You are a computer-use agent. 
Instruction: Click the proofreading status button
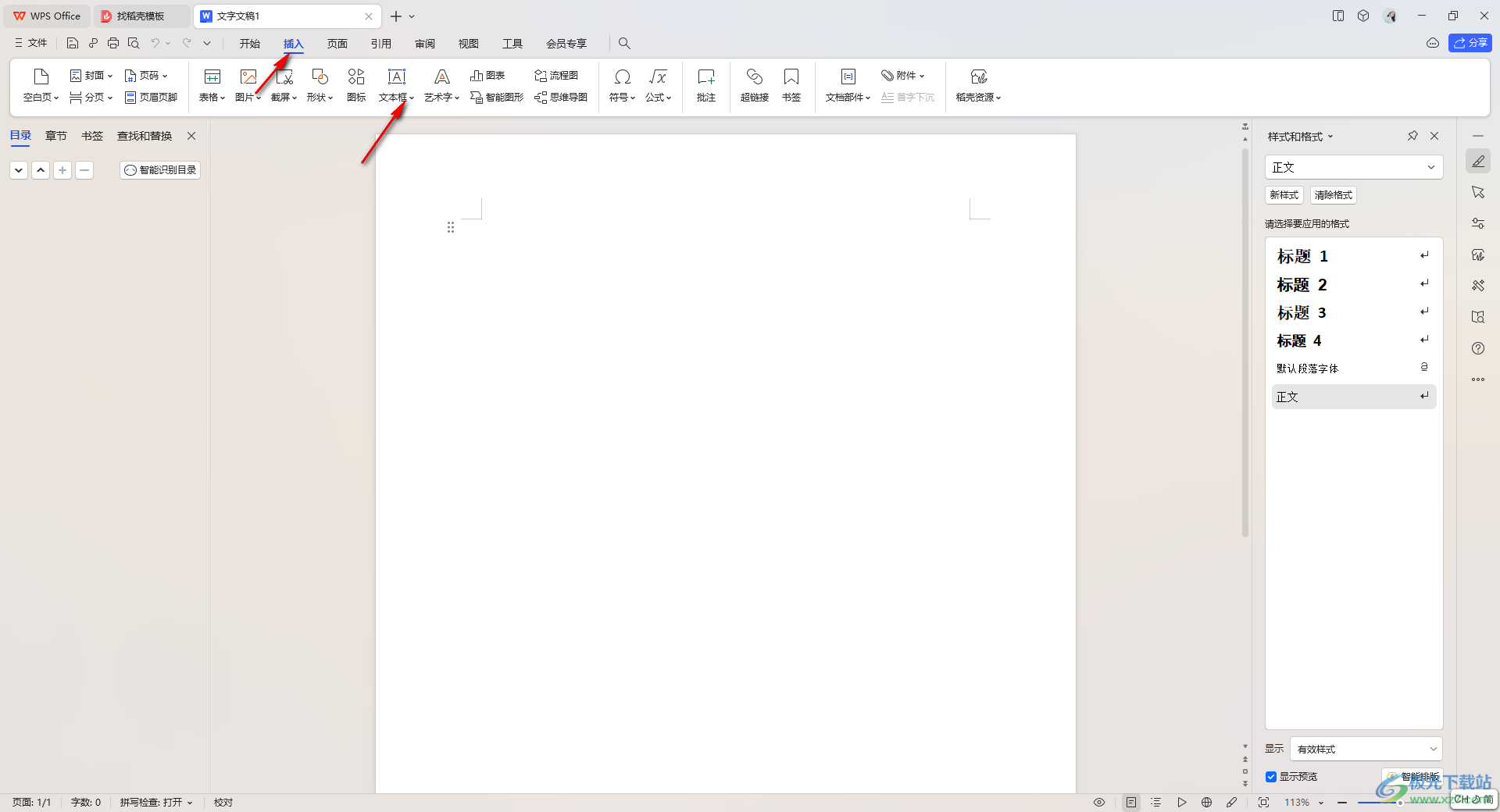tap(223, 803)
